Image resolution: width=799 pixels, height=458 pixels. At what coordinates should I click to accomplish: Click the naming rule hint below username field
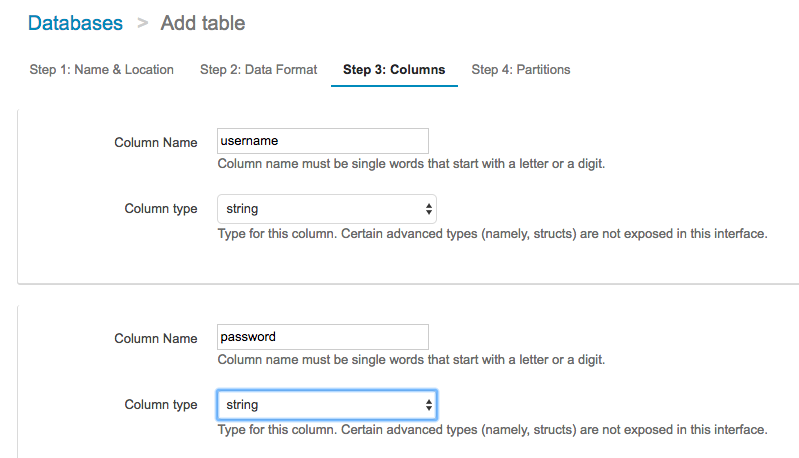410,164
